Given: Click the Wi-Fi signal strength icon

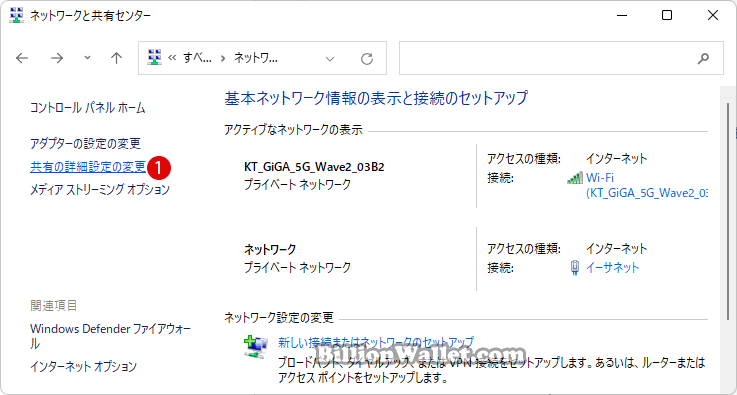Looking at the screenshot, I should click(x=575, y=178).
